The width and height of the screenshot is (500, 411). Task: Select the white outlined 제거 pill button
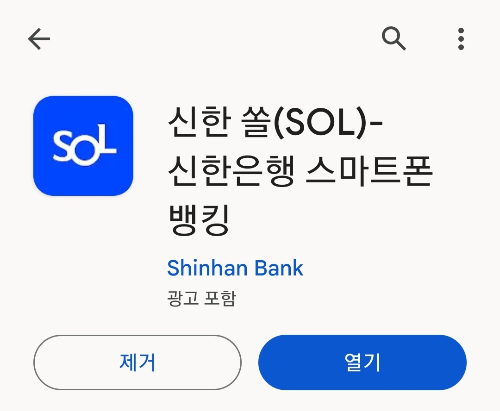137,362
